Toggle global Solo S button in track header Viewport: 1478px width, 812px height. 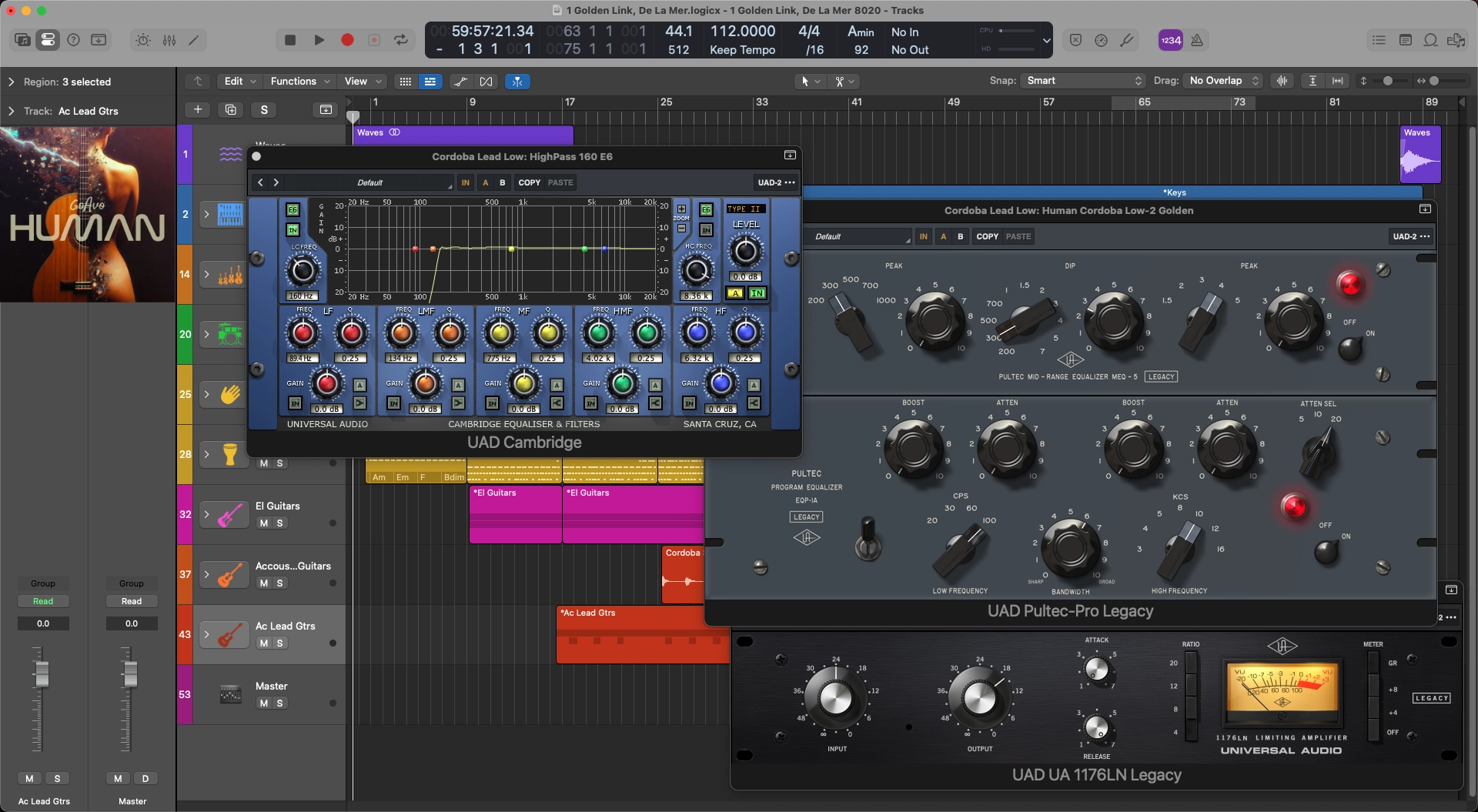[264, 110]
